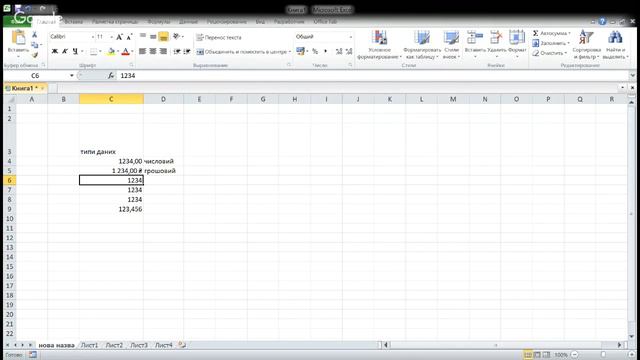Apply accounting currency number format icon

click(300, 51)
